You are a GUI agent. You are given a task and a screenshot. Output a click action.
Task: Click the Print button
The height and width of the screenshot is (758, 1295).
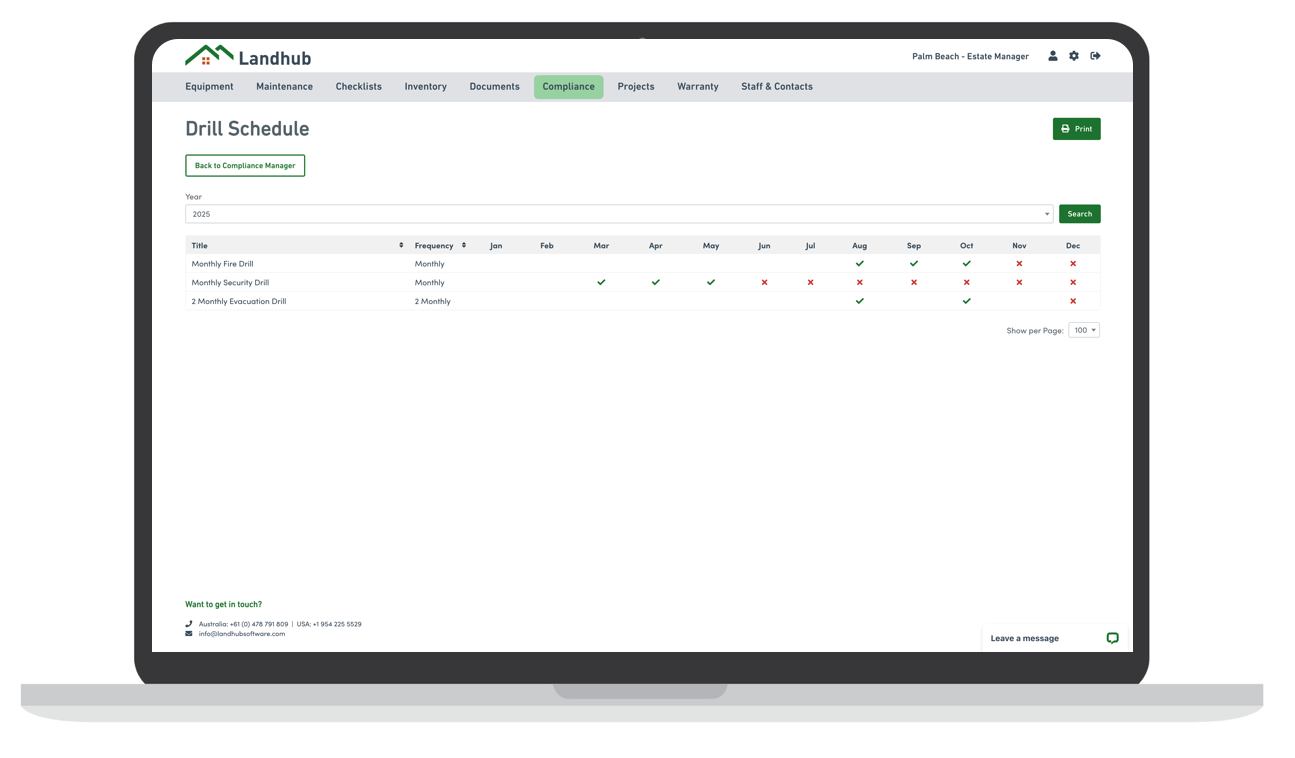pyautogui.click(x=1076, y=129)
